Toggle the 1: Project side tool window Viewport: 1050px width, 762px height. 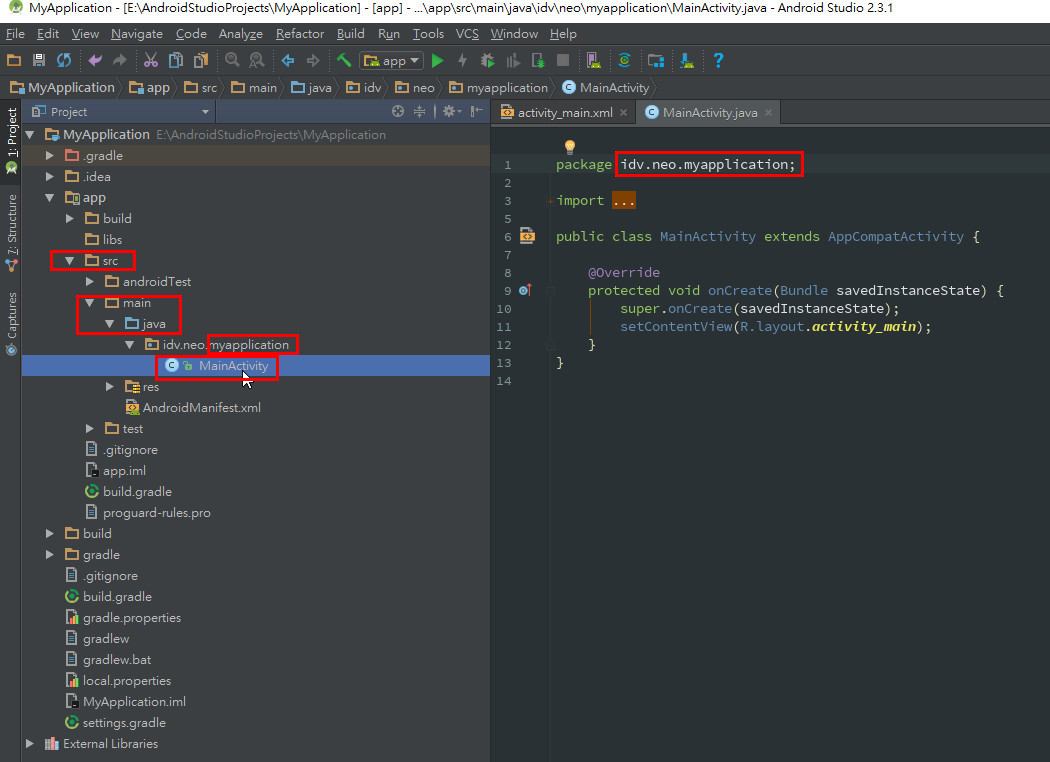pos(11,140)
